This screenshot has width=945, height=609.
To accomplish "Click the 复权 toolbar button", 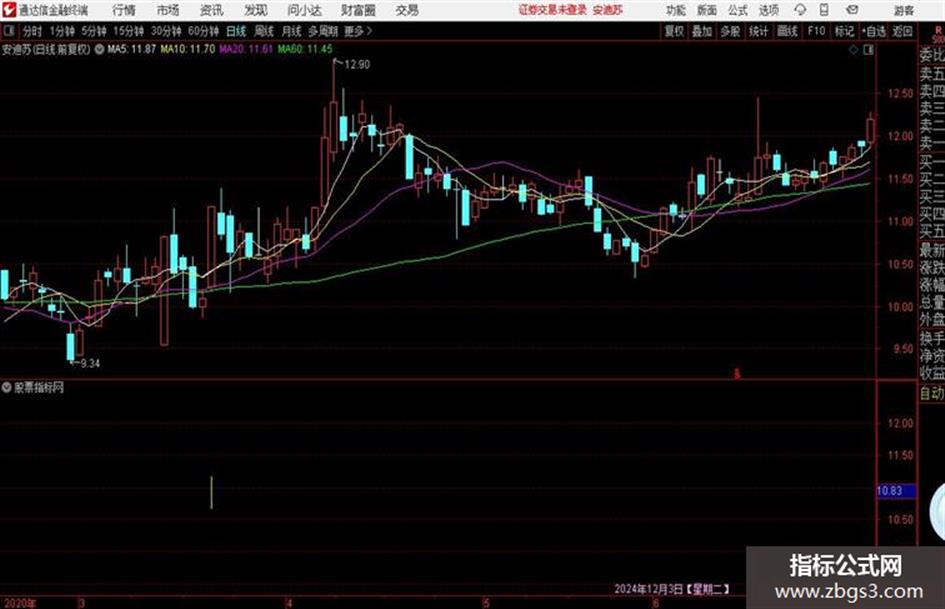I will click(674, 31).
